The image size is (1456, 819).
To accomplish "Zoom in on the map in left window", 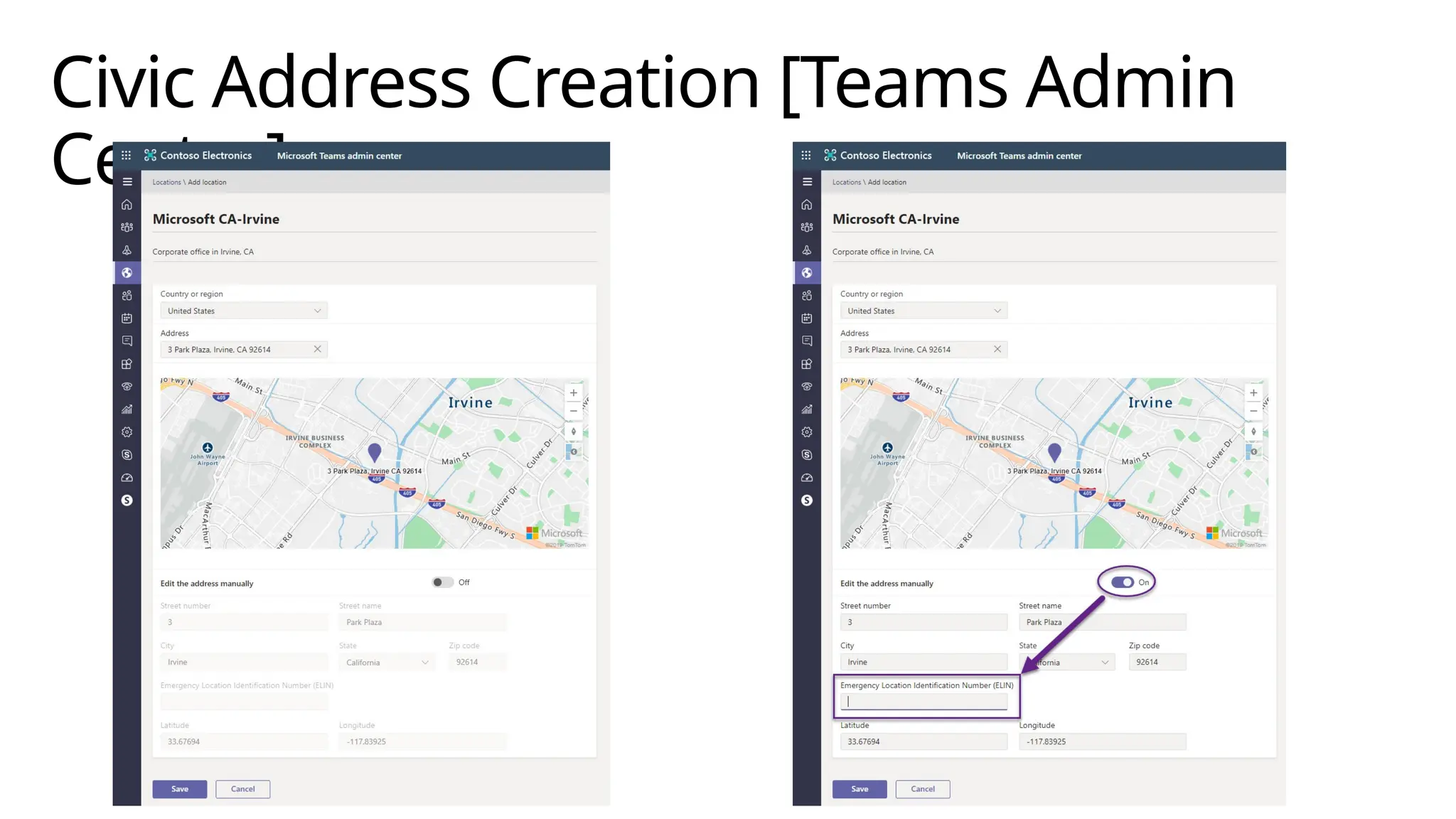I will [x=573, y=393].
